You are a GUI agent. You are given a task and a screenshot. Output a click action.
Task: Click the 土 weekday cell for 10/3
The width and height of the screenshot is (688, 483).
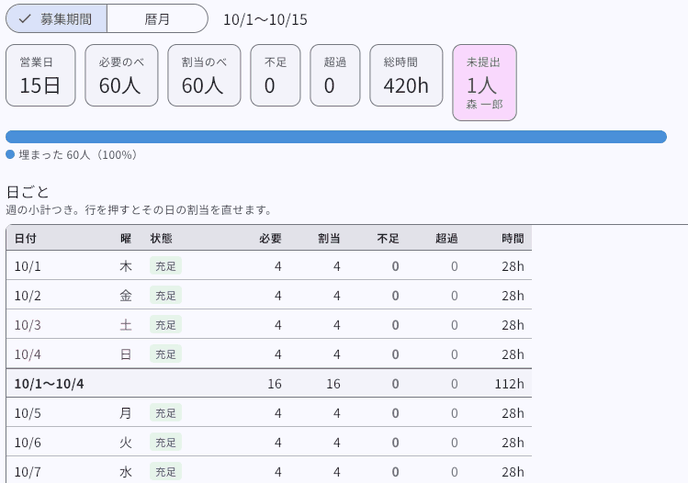click(x=125, y=325)
